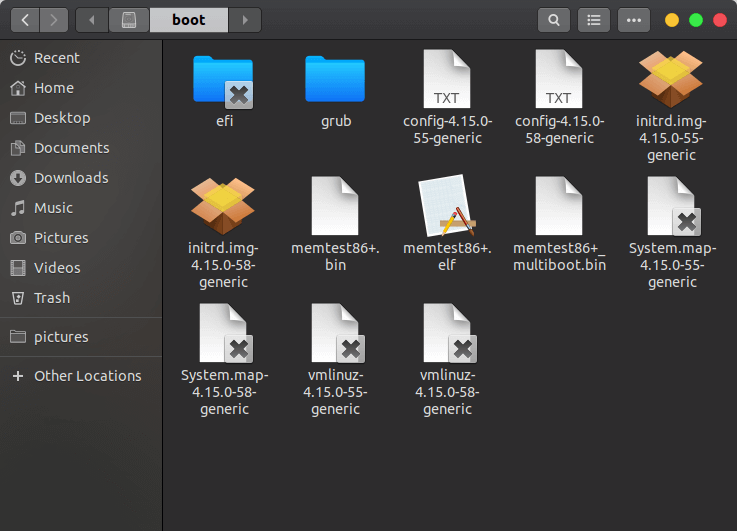Select vmlinuz-4.15.0-58-generic file
Image resolution: width=737 pixels, height=531 pixels.
[x=446, y=334]
